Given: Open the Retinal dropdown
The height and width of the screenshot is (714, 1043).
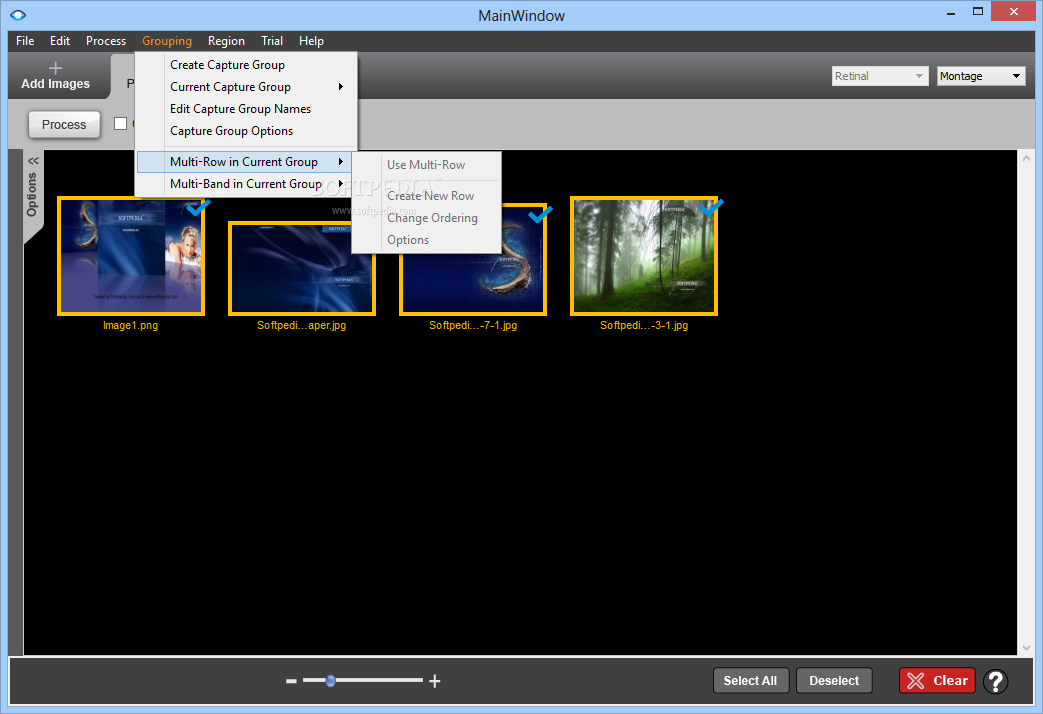Looking at the screenshot, I should [x=879, y=76].
